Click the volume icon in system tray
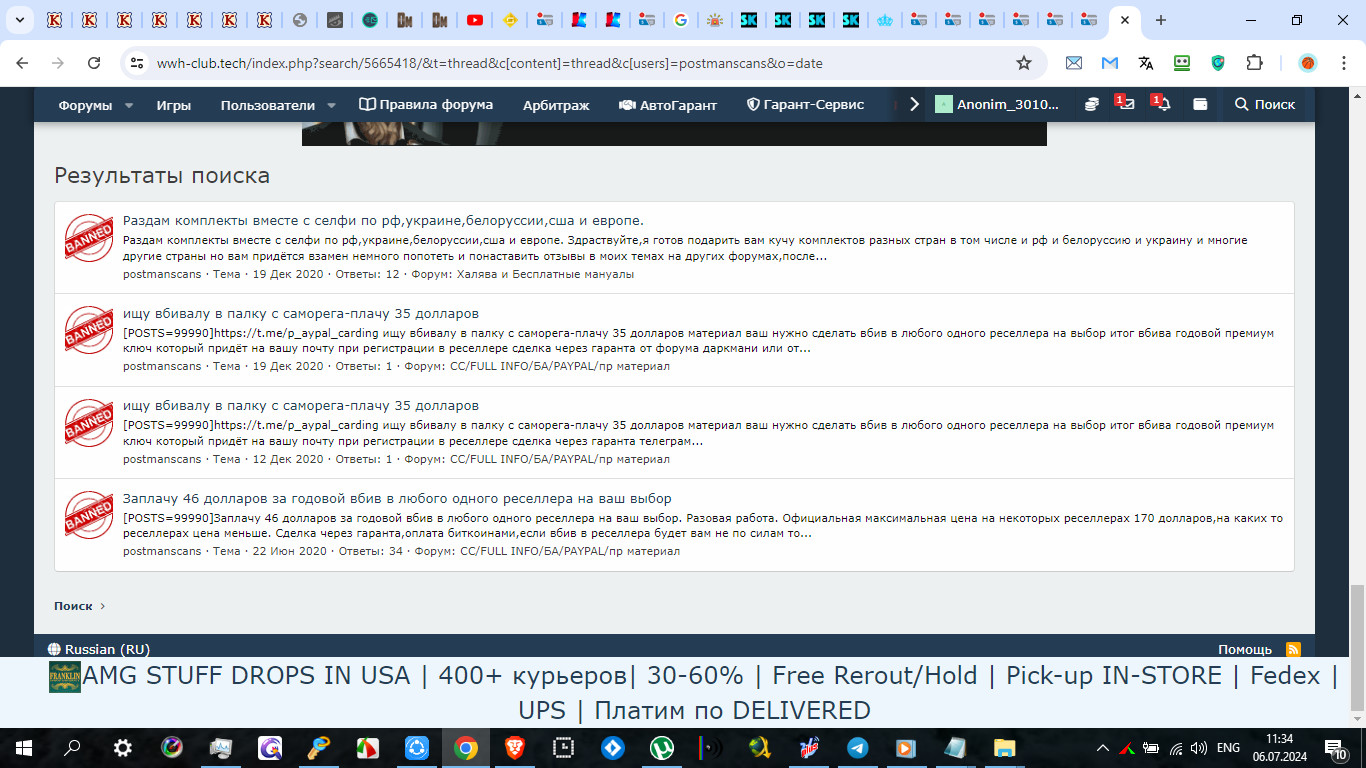This screenshot has height=768, width=1366. [x=1199, y=747]
